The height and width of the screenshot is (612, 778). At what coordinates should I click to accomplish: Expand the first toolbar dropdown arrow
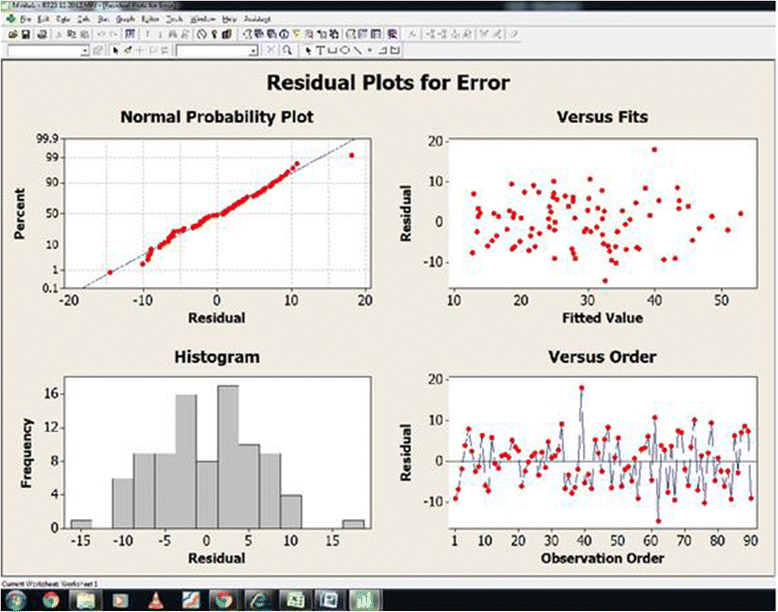[x=84, y=50]
